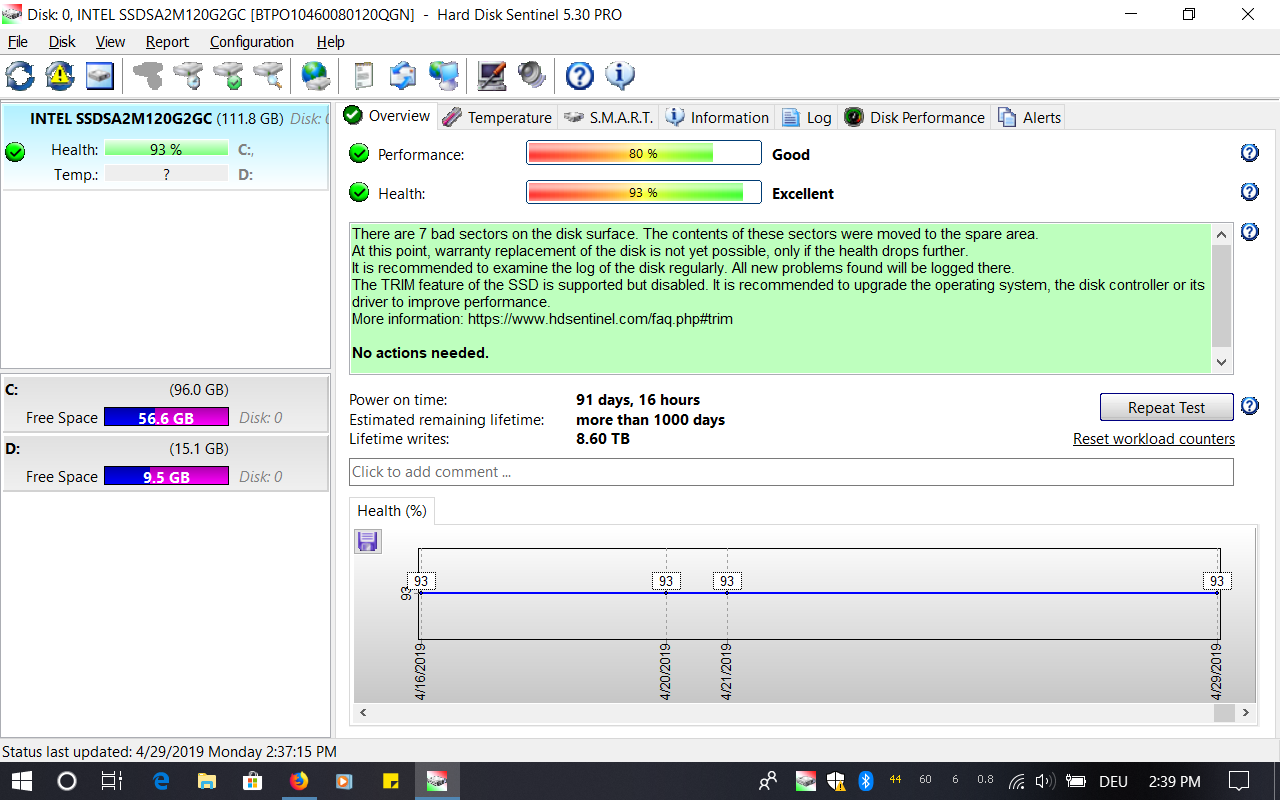Click the Hard Disk Sentinel taskbar icon

pyautogui.click(x=437, y=781)
